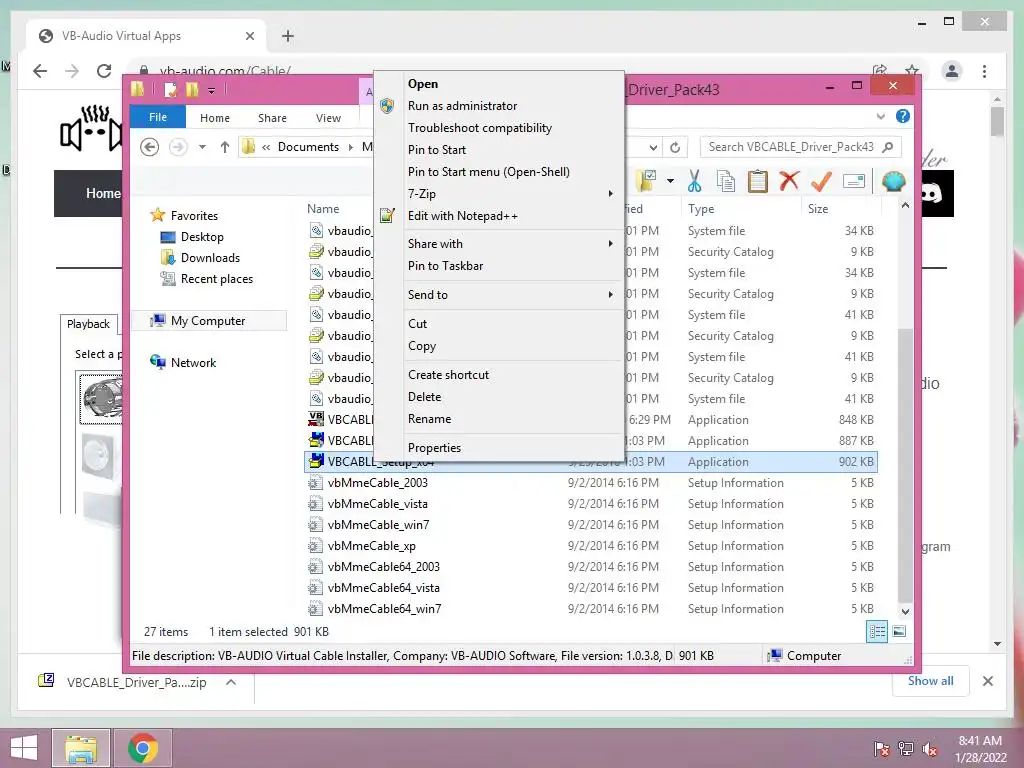The width and height of the screenshot is (1024, 768).
Task: Switch to Large icons view in status bar
Action: coord(899,631)
